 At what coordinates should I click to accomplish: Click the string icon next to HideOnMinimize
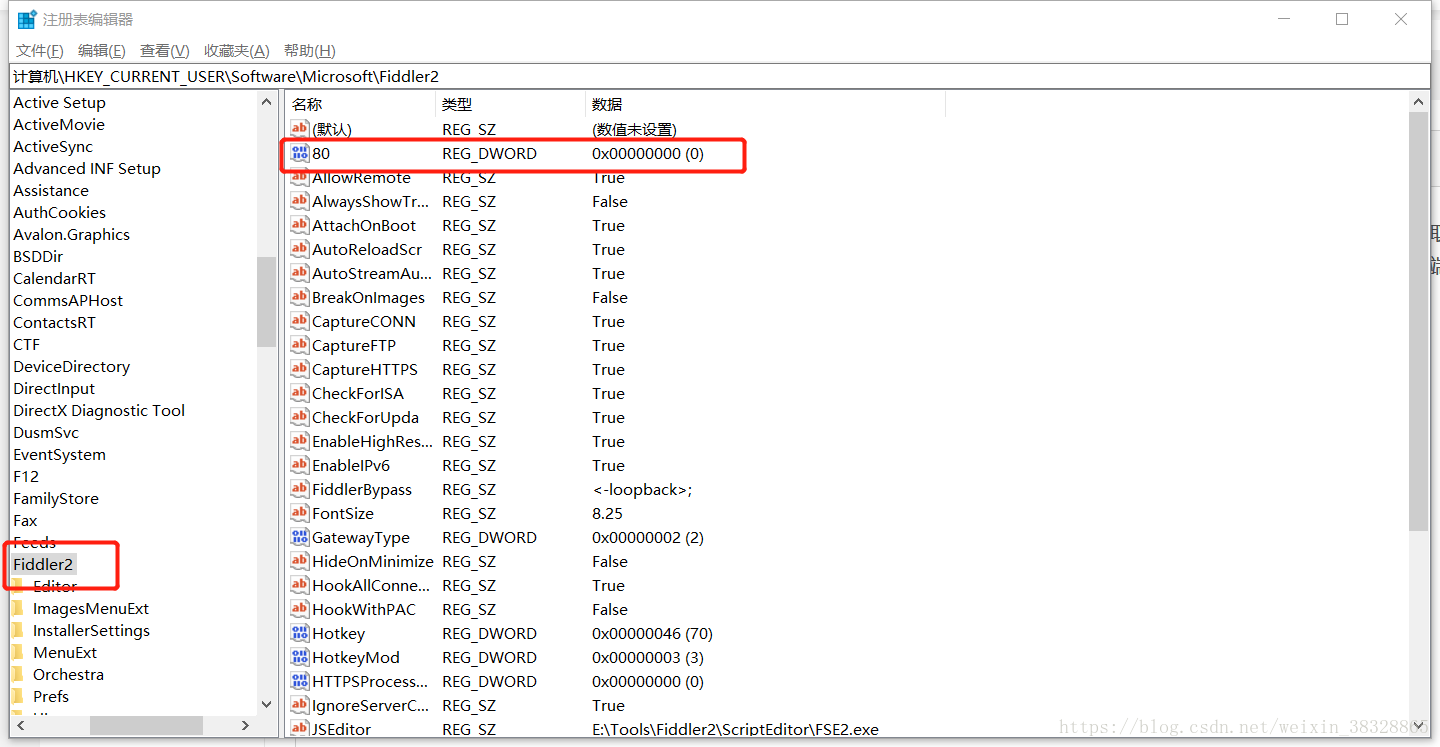click(x=300, y=562)
